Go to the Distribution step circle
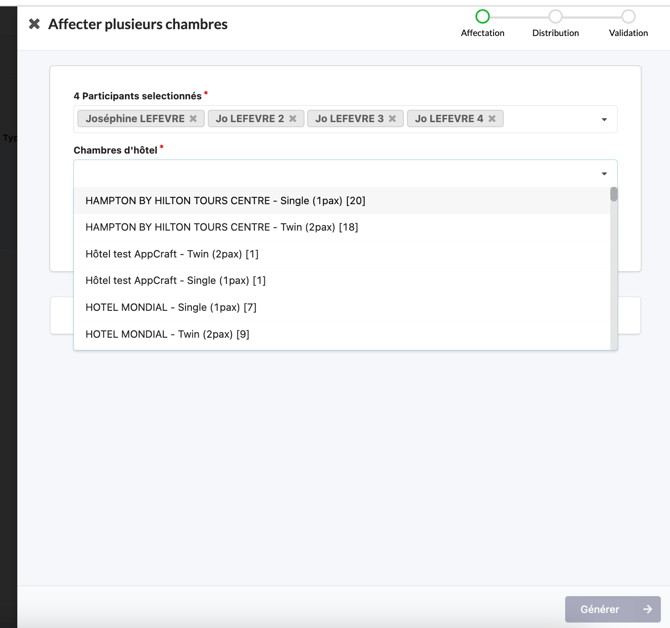Viewport: 670px width, 628px height. pos(555,16)
